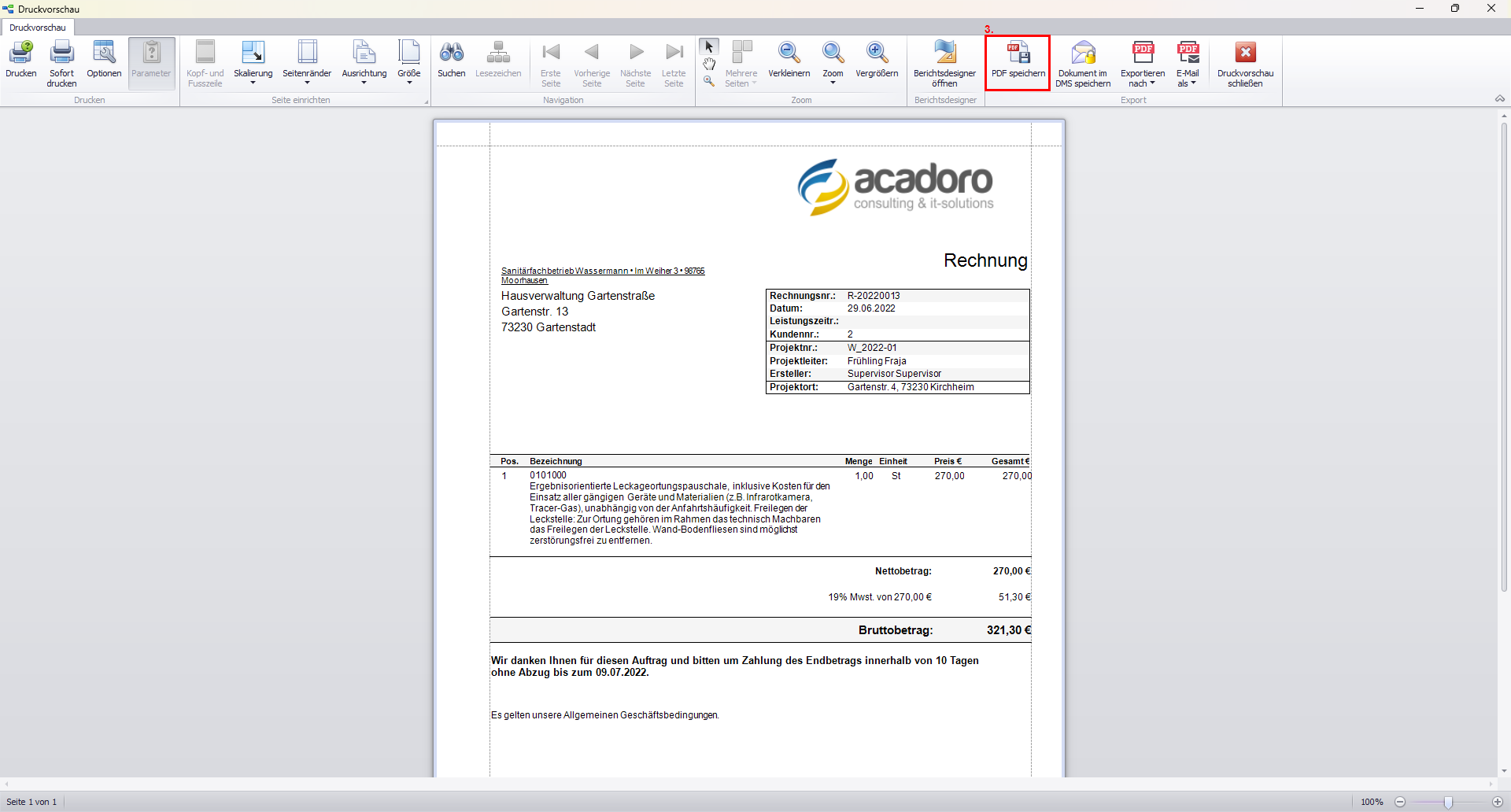Click the Drucken printer icon
This screenshot has width=1511, height=812.
[21, 54]
